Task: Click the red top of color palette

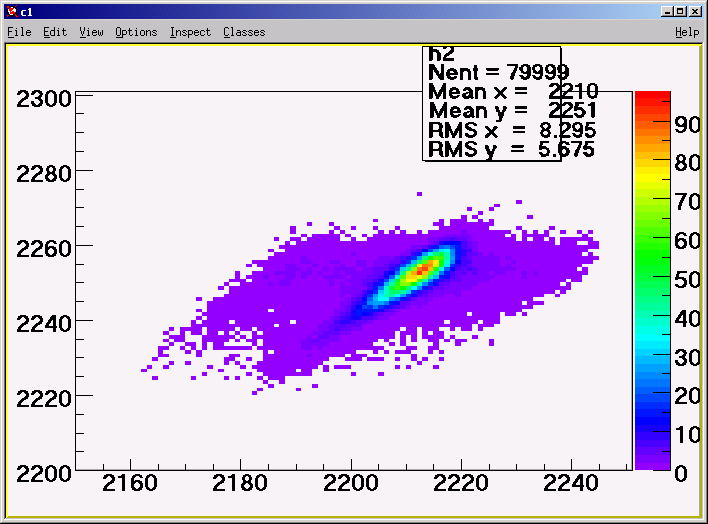Action: pos(652,97)
